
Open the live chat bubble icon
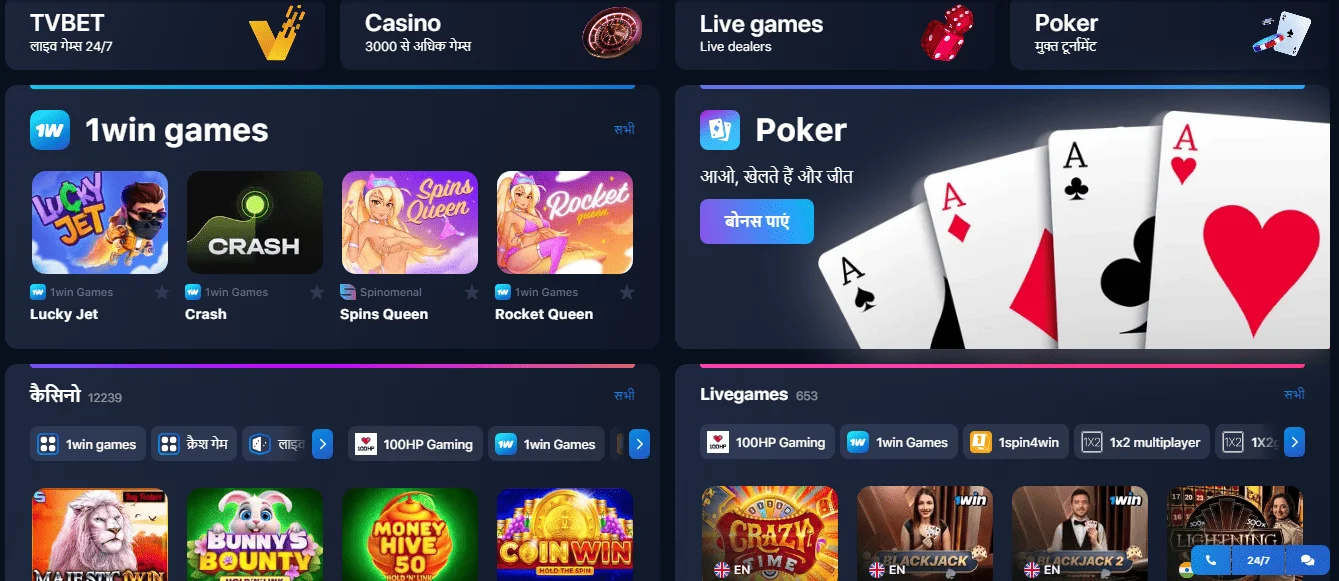click(x=1307, y=560)
